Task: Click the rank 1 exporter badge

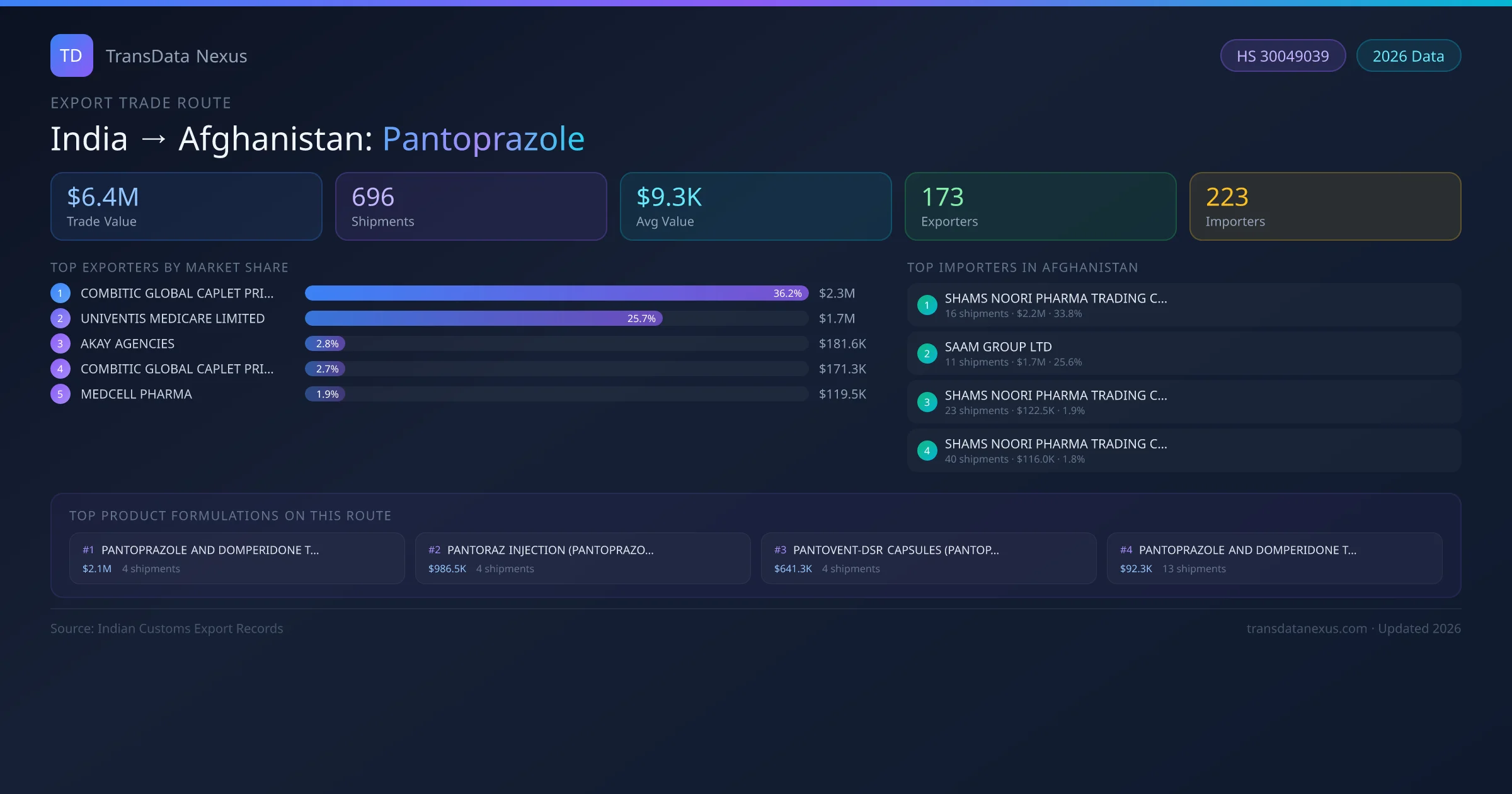Action: (60, 293)
